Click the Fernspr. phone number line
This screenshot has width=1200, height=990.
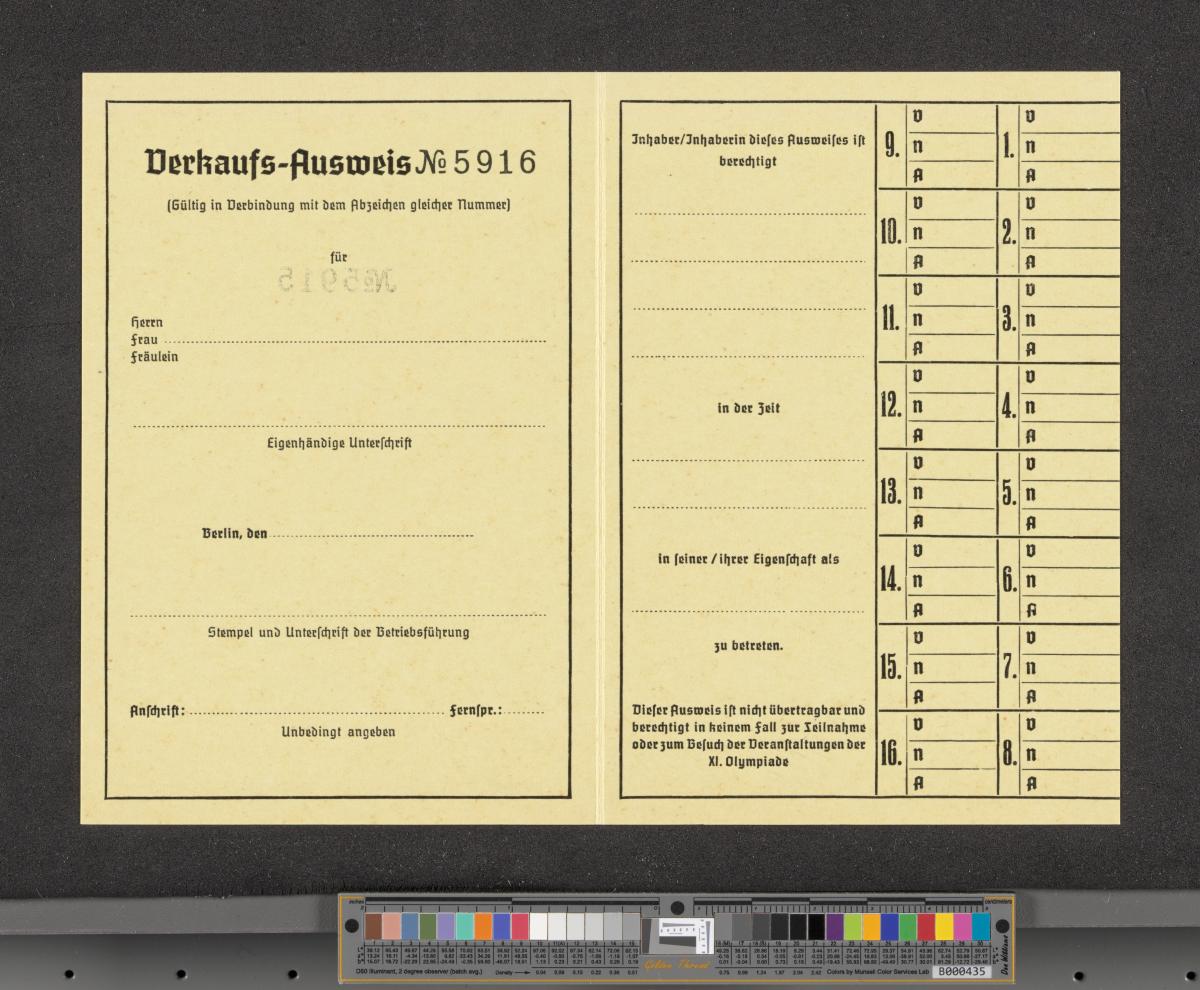pos(525,712)
